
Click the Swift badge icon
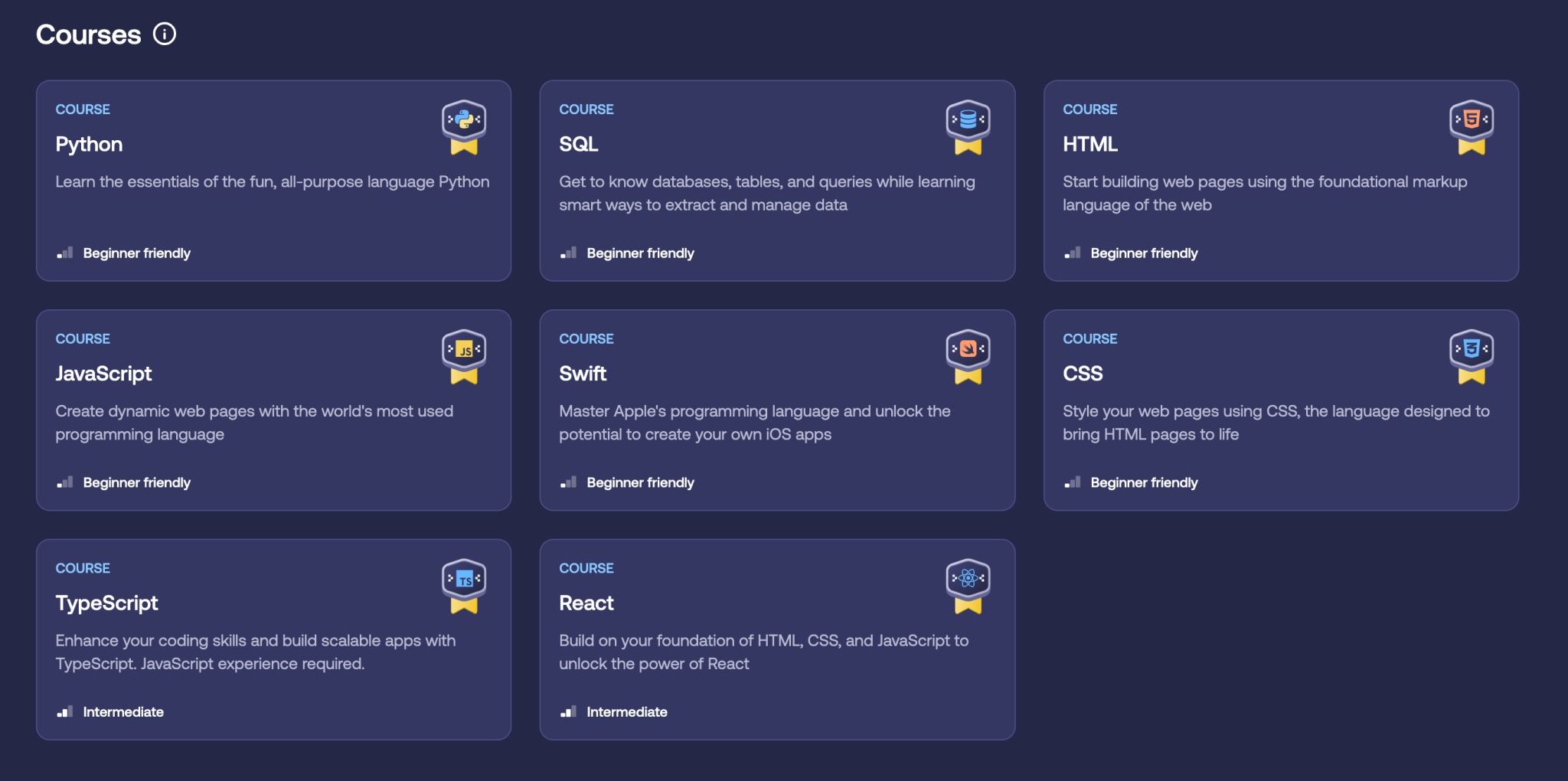click(x=968, y=355)
